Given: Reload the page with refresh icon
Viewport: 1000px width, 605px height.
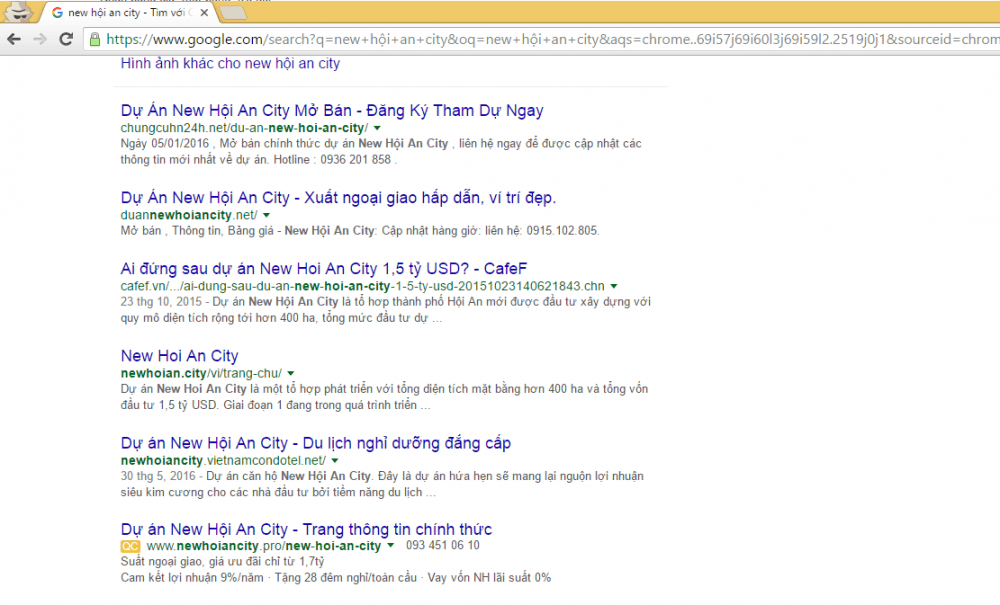Looking at the screenshot, I should pos(66,40).
